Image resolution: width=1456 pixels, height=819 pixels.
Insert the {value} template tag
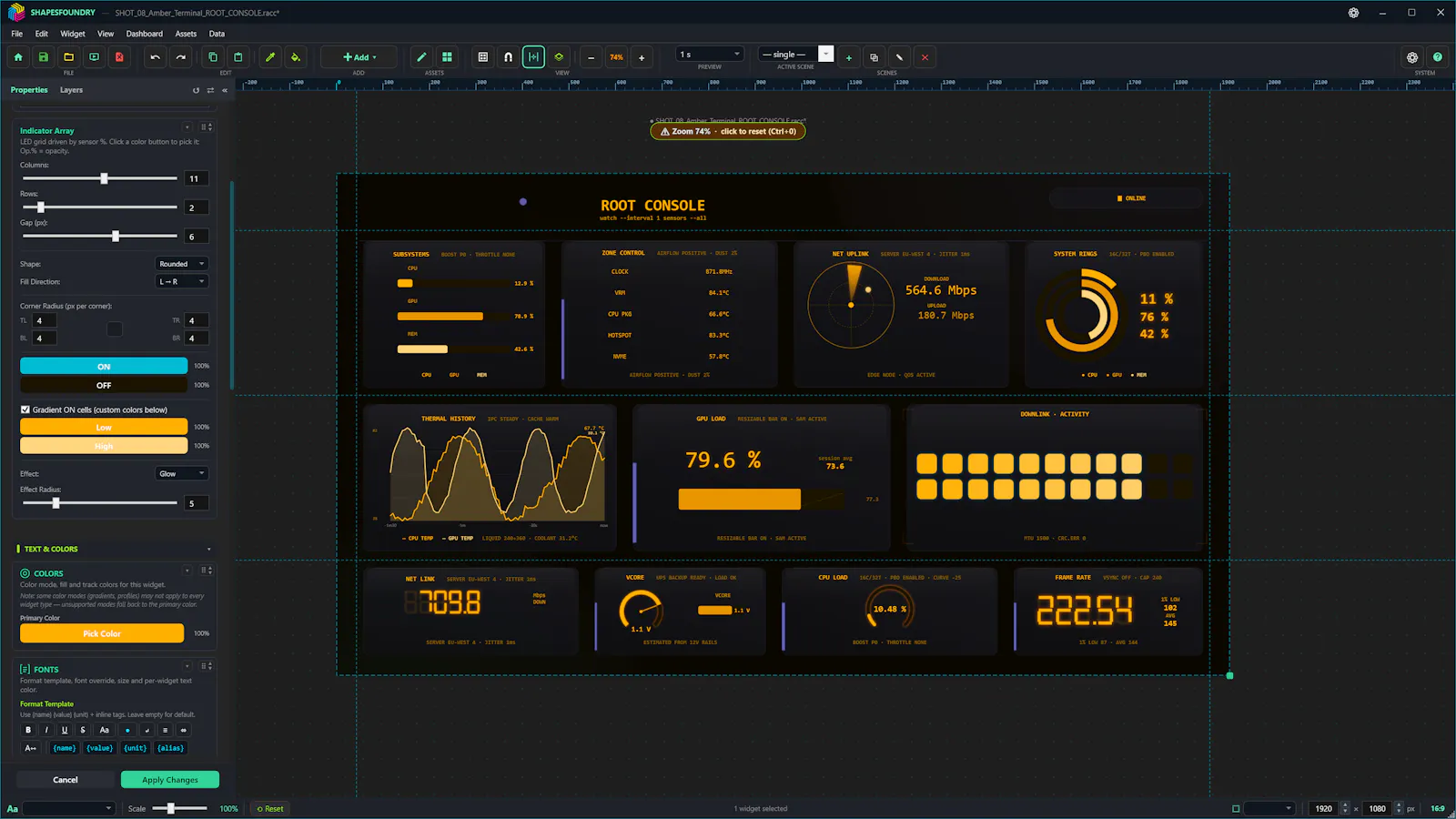(100, 748)
